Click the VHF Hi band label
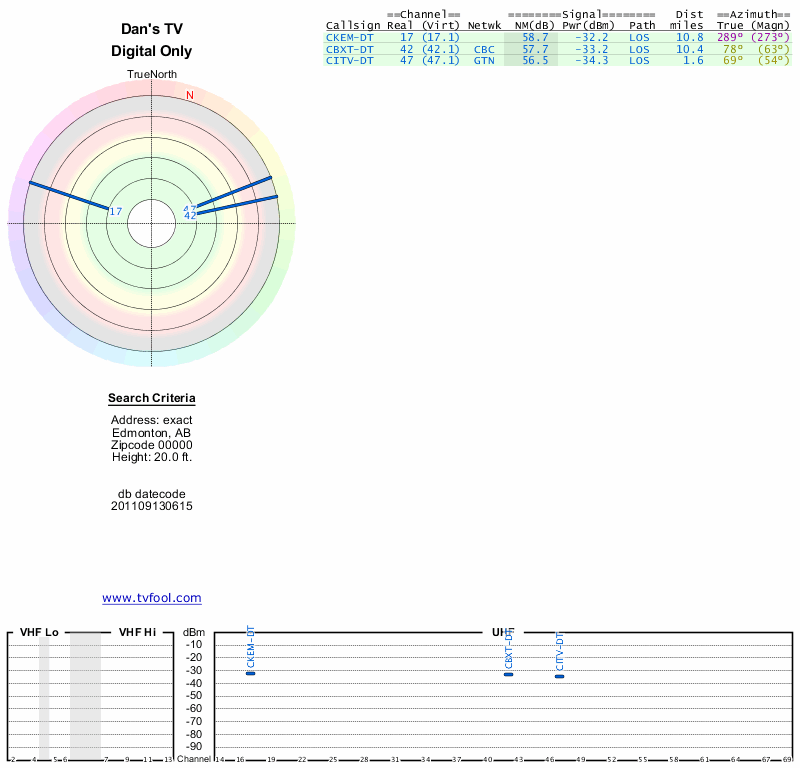Screen dimensions: 800x768 137,632
